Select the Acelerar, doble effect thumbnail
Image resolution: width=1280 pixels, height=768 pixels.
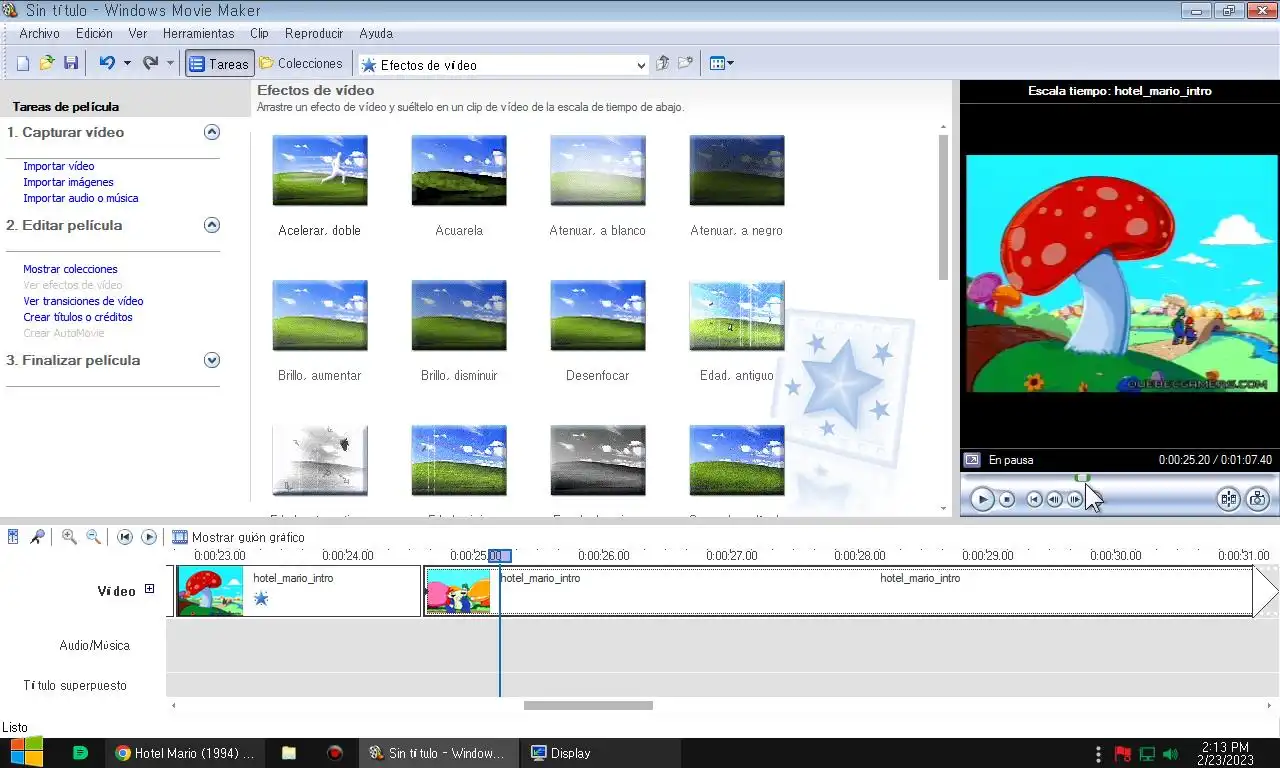click(x=320, y=171)
